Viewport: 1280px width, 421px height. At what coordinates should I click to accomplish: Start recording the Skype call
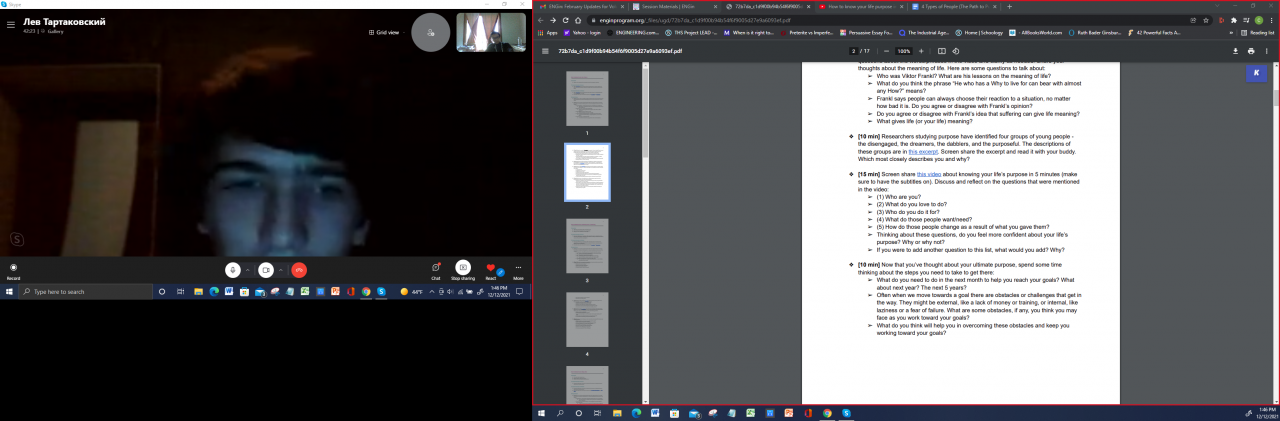[x=14, y=268]
